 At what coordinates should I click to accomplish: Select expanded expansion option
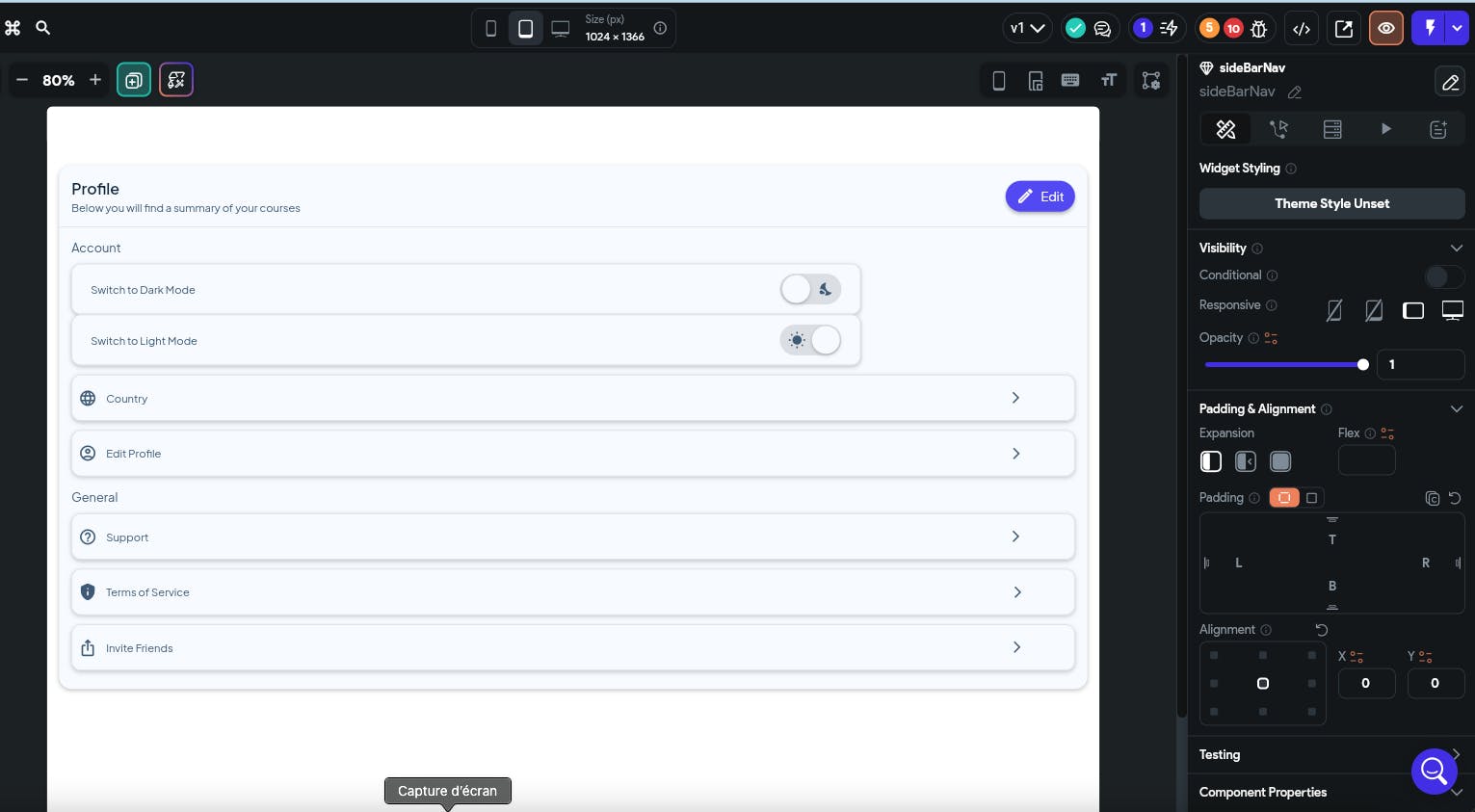1280,461
